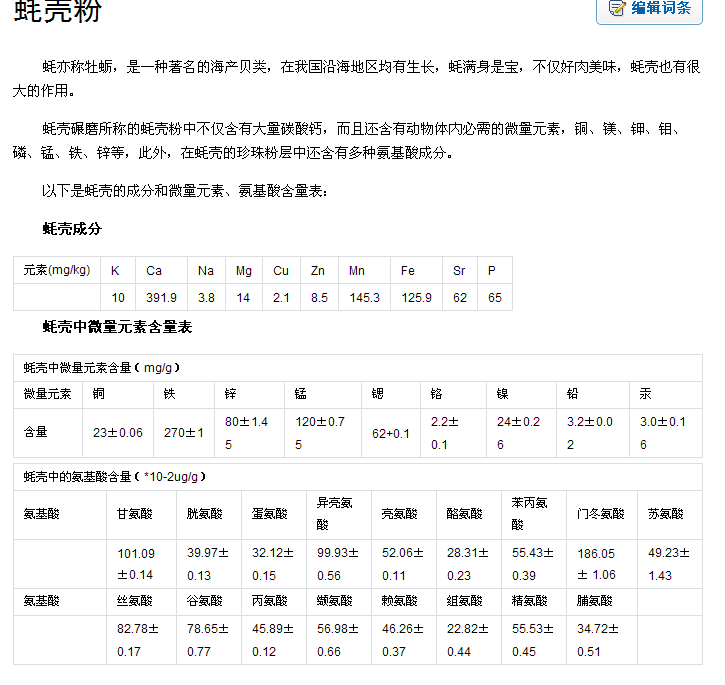Viewport: 725px width, 685px height.
Task: Click the 甘氨酸 amino acid header
Action: [x=141, y=514]
